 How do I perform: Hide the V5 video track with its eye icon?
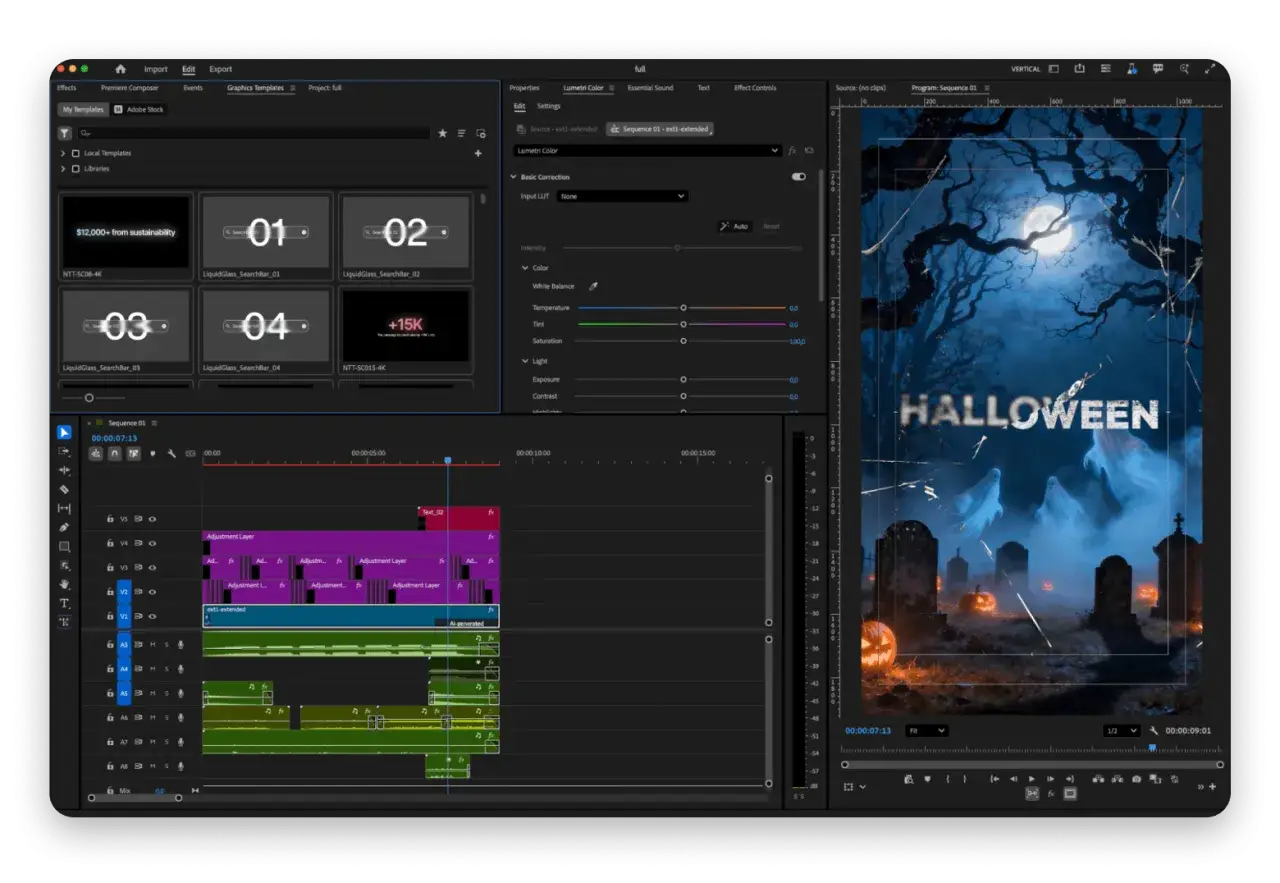point(153,518)
